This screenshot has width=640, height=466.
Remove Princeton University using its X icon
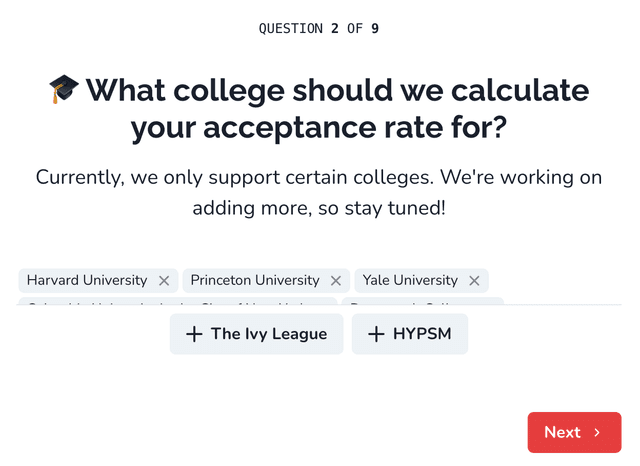pyautogui.click(x=336, y=281)
